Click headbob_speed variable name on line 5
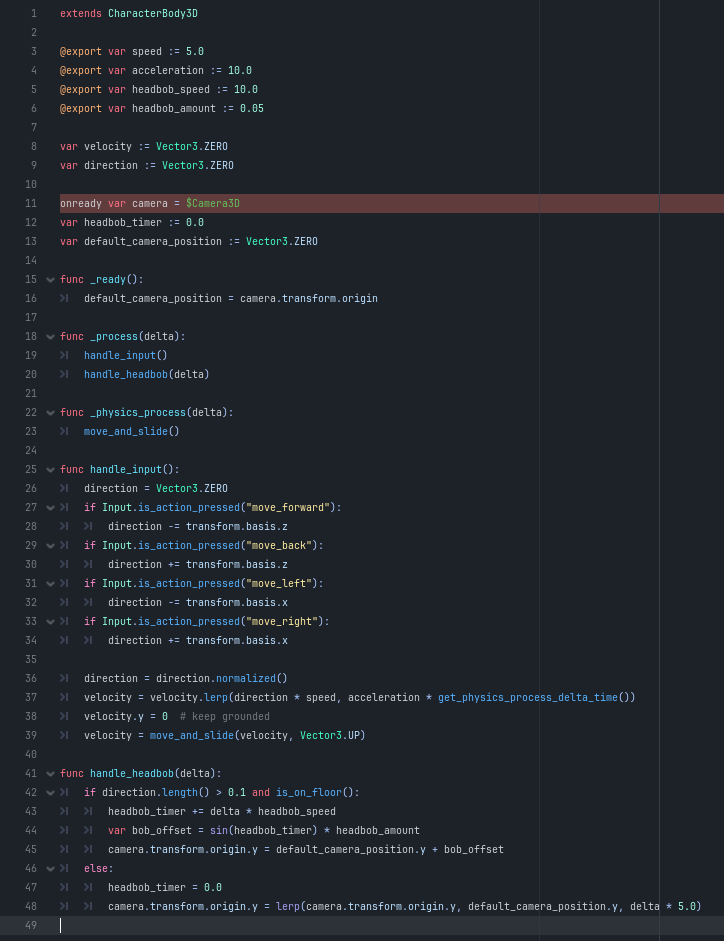724x941 pixels. pyautogui.click(x=171, y=89)
